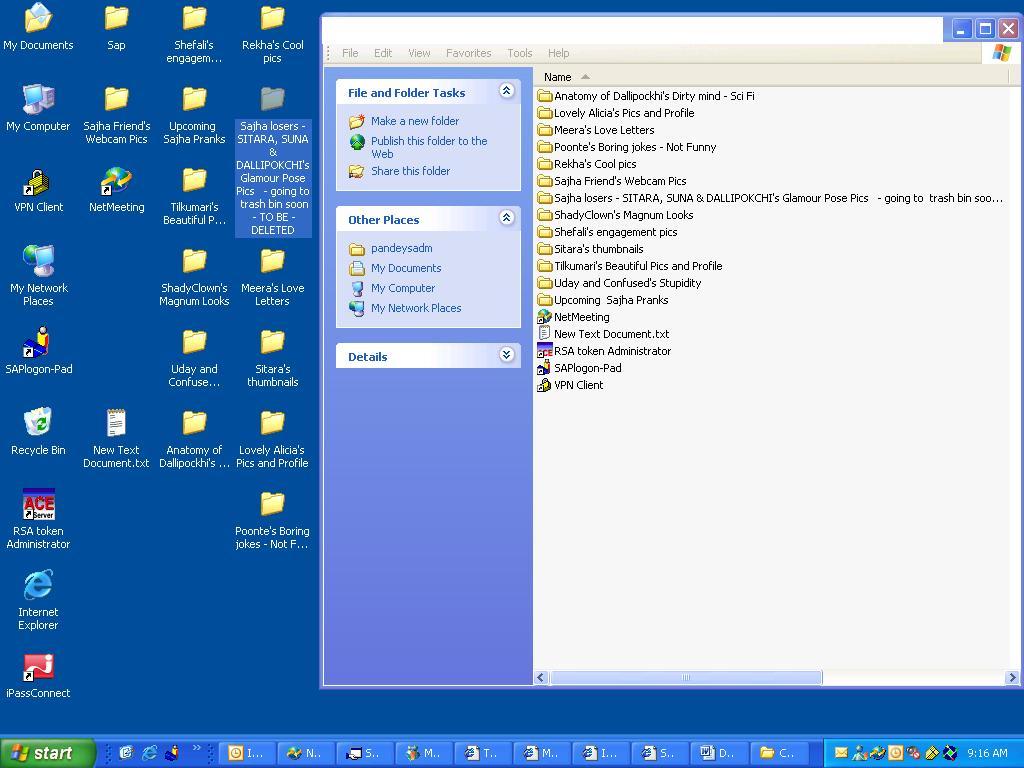The width and height of the screenshot is (1024, 768).
Task: Select My Computer icon on desktop
Action: tap(38, 101)
